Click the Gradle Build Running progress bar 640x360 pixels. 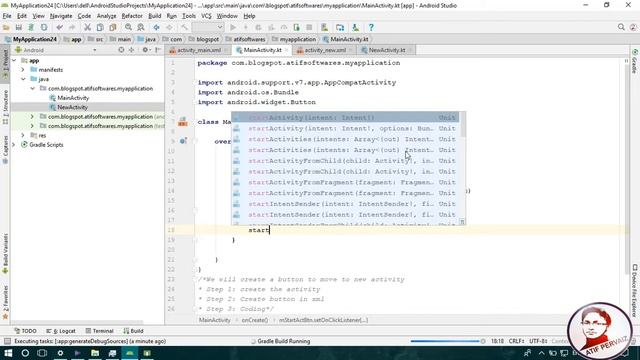446,341
